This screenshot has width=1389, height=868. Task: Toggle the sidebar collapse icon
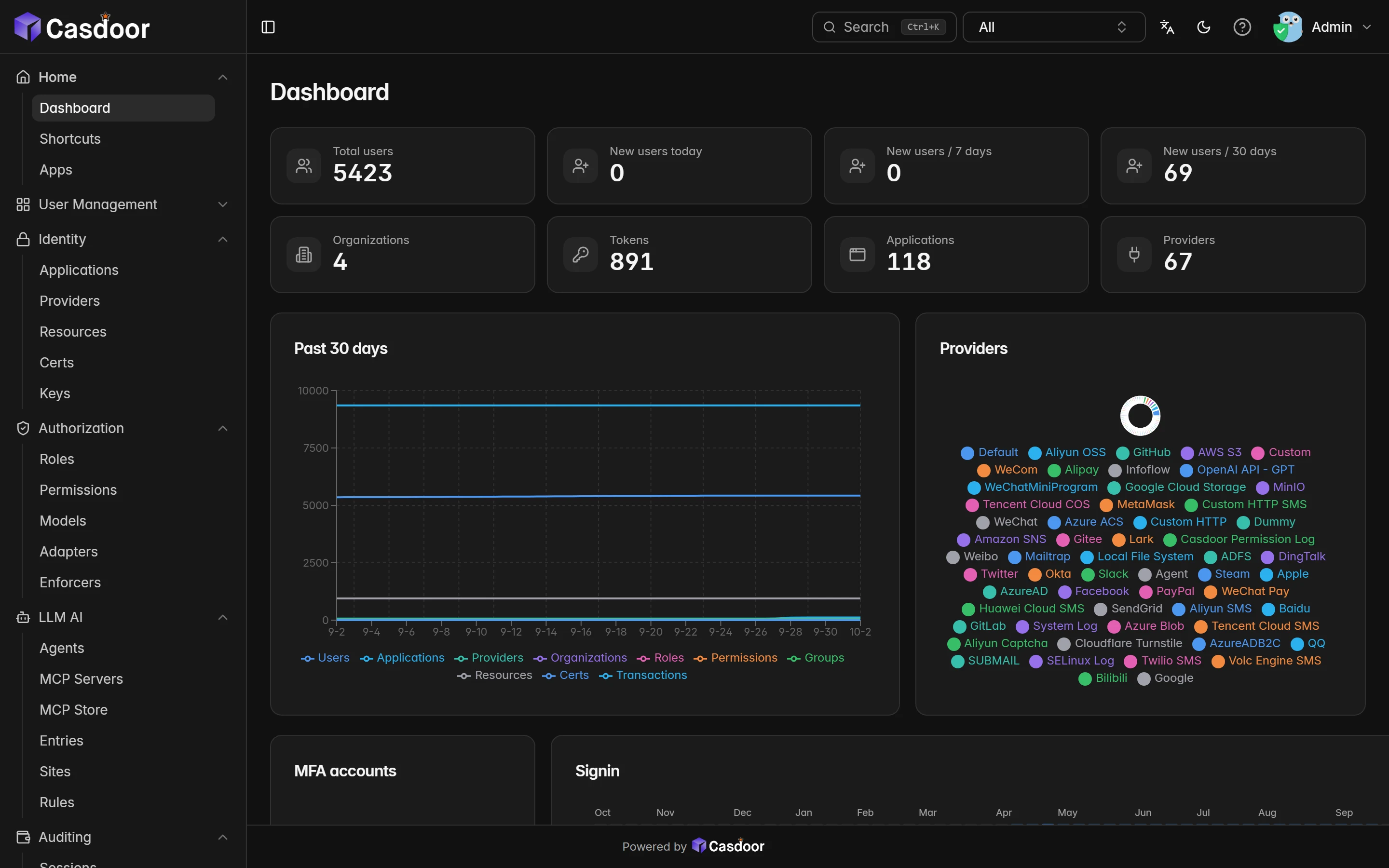point(268,27)
